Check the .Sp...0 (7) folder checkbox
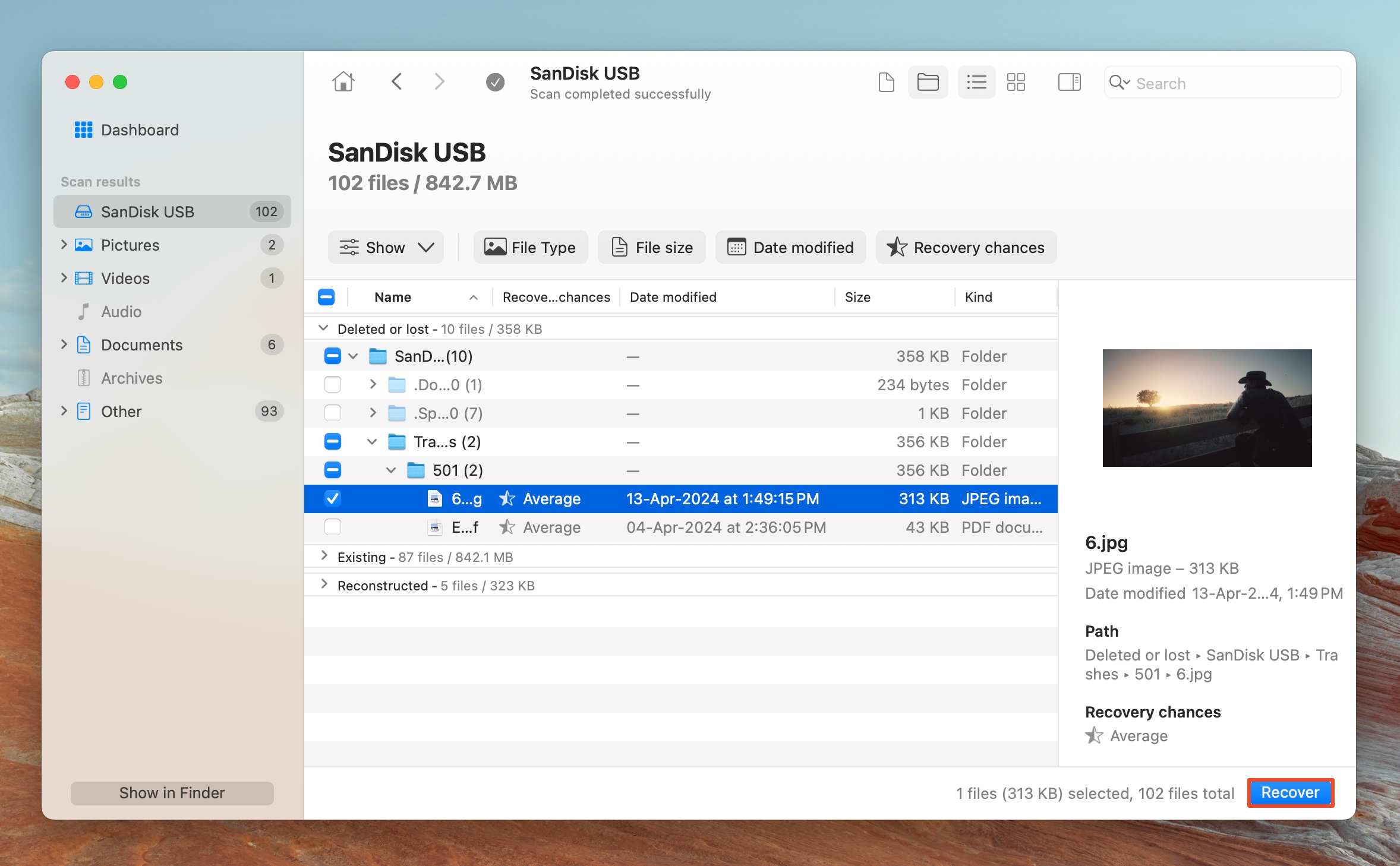1400x866 pixels. (x=333, y=413)
